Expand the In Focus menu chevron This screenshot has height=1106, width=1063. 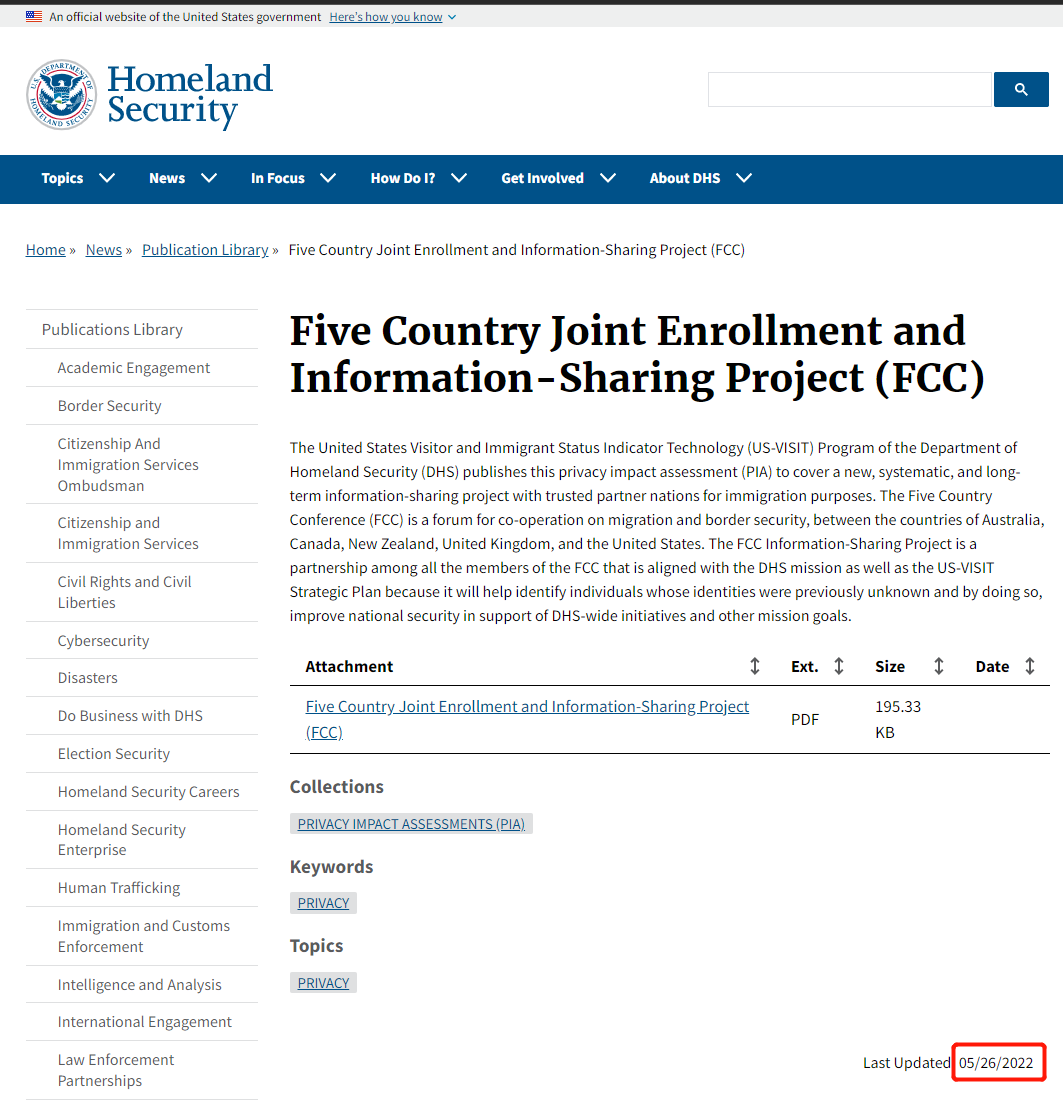point(328,178)
